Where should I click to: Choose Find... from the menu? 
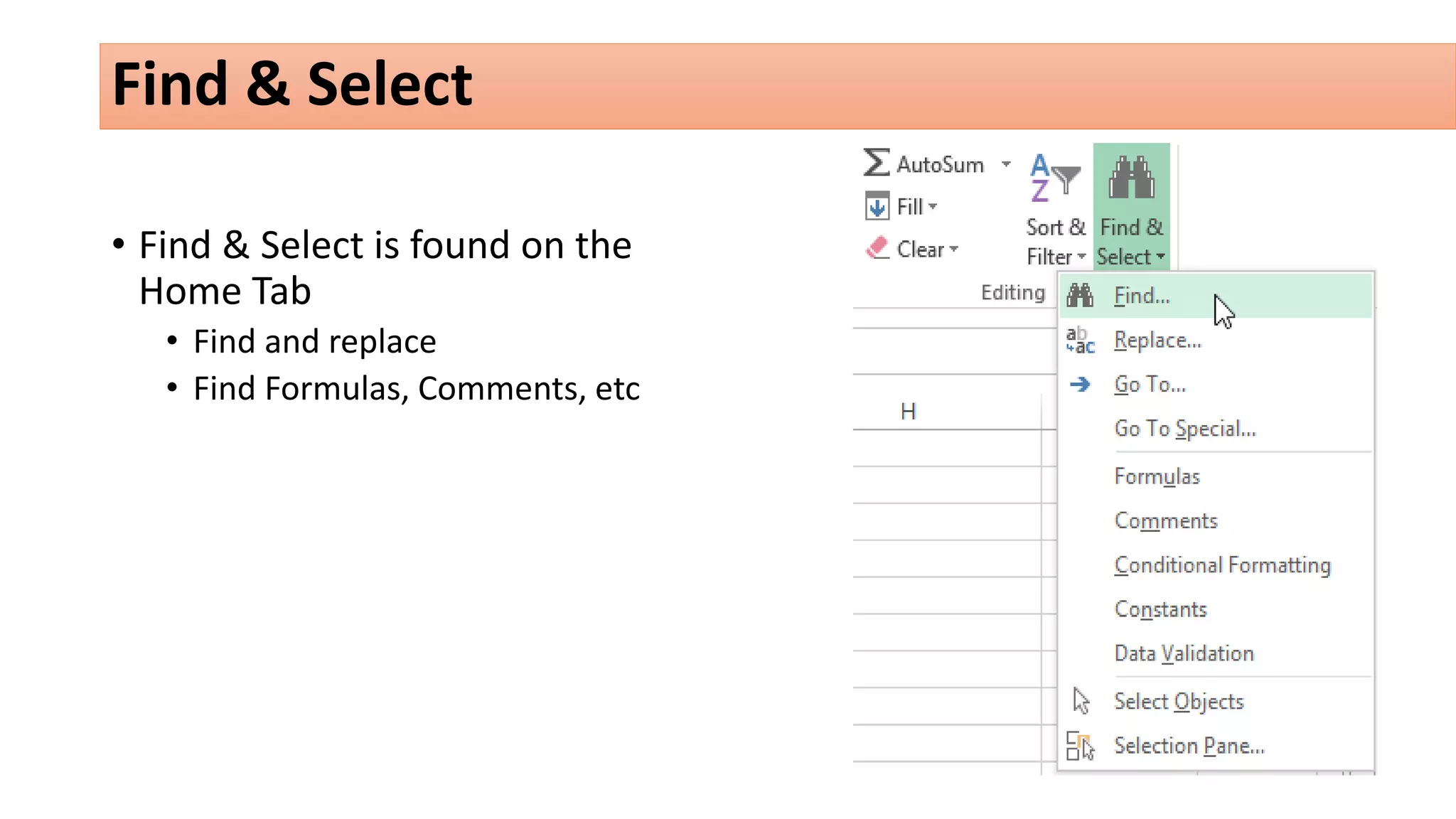click(1141, 296)
